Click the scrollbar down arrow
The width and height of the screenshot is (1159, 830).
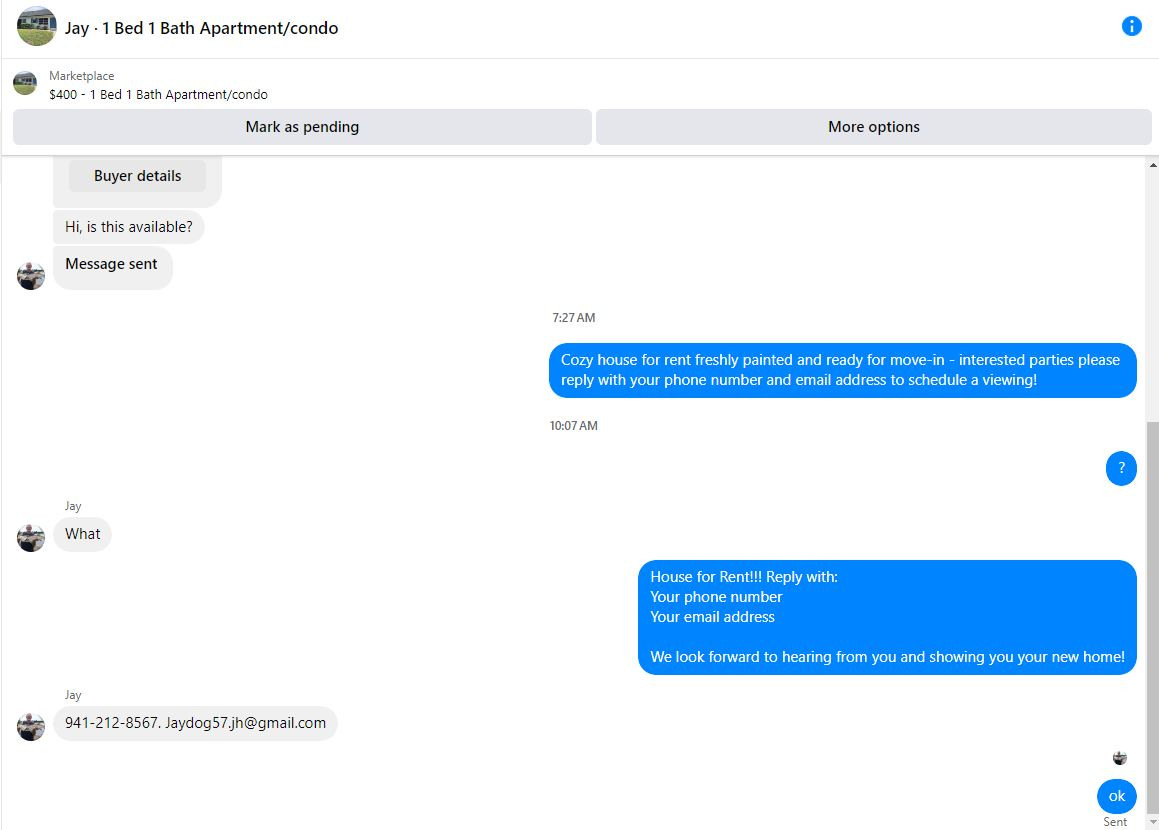(x=1153, y=822)
